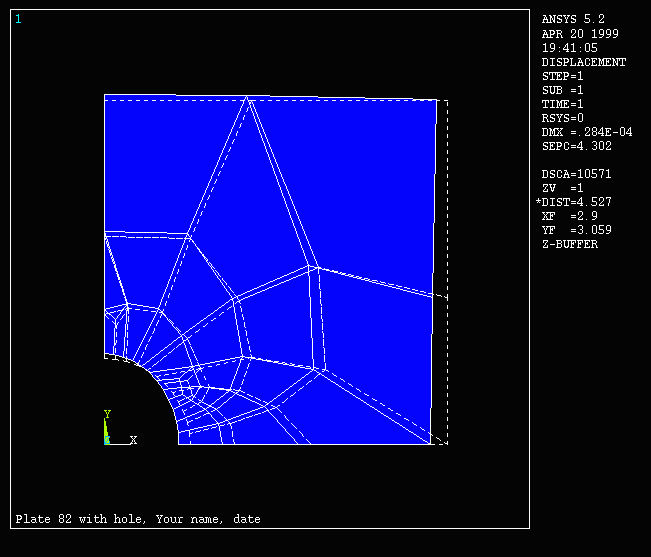
Task: Click the 'DSCA=10571' scale value
Action: (x=577, y=174)
